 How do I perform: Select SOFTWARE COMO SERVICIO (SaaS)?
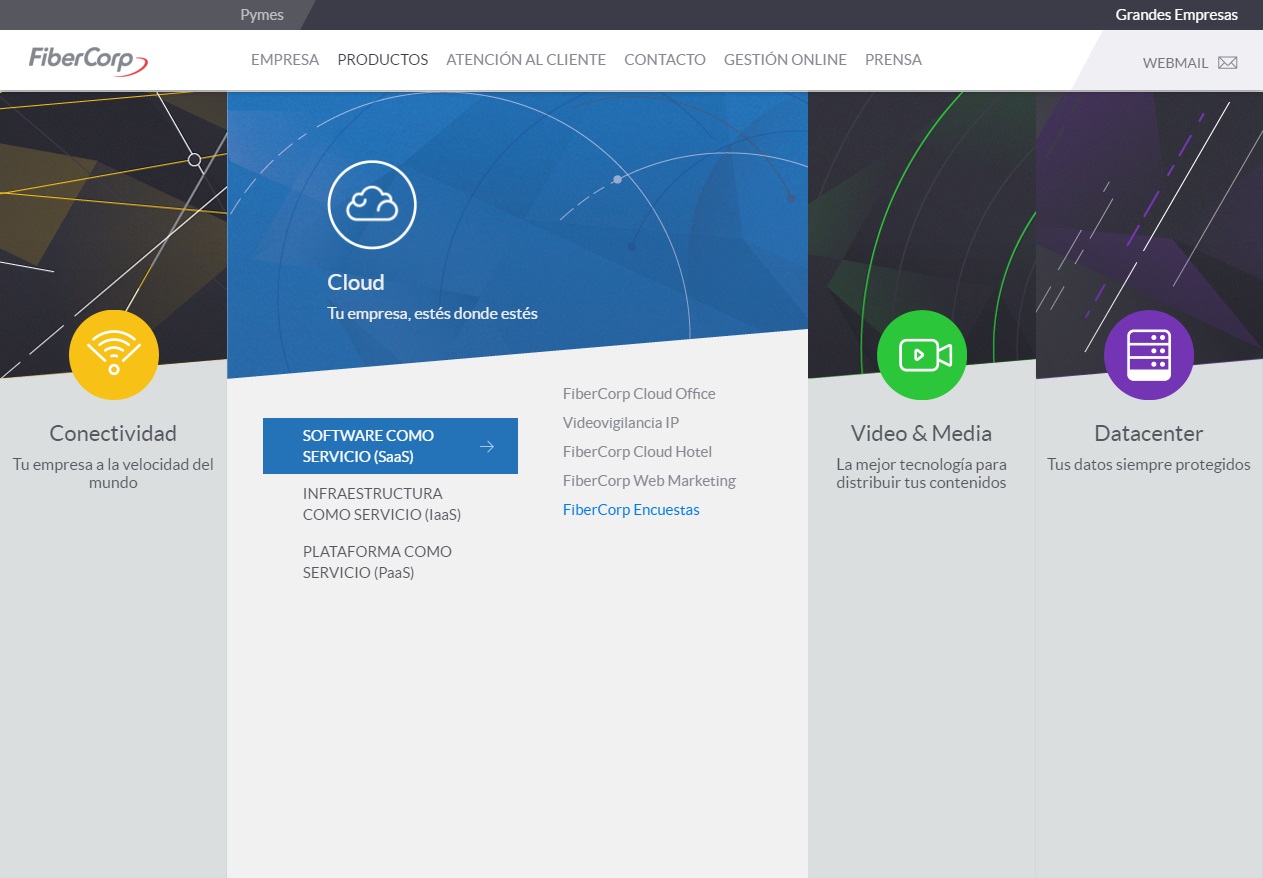390,446
